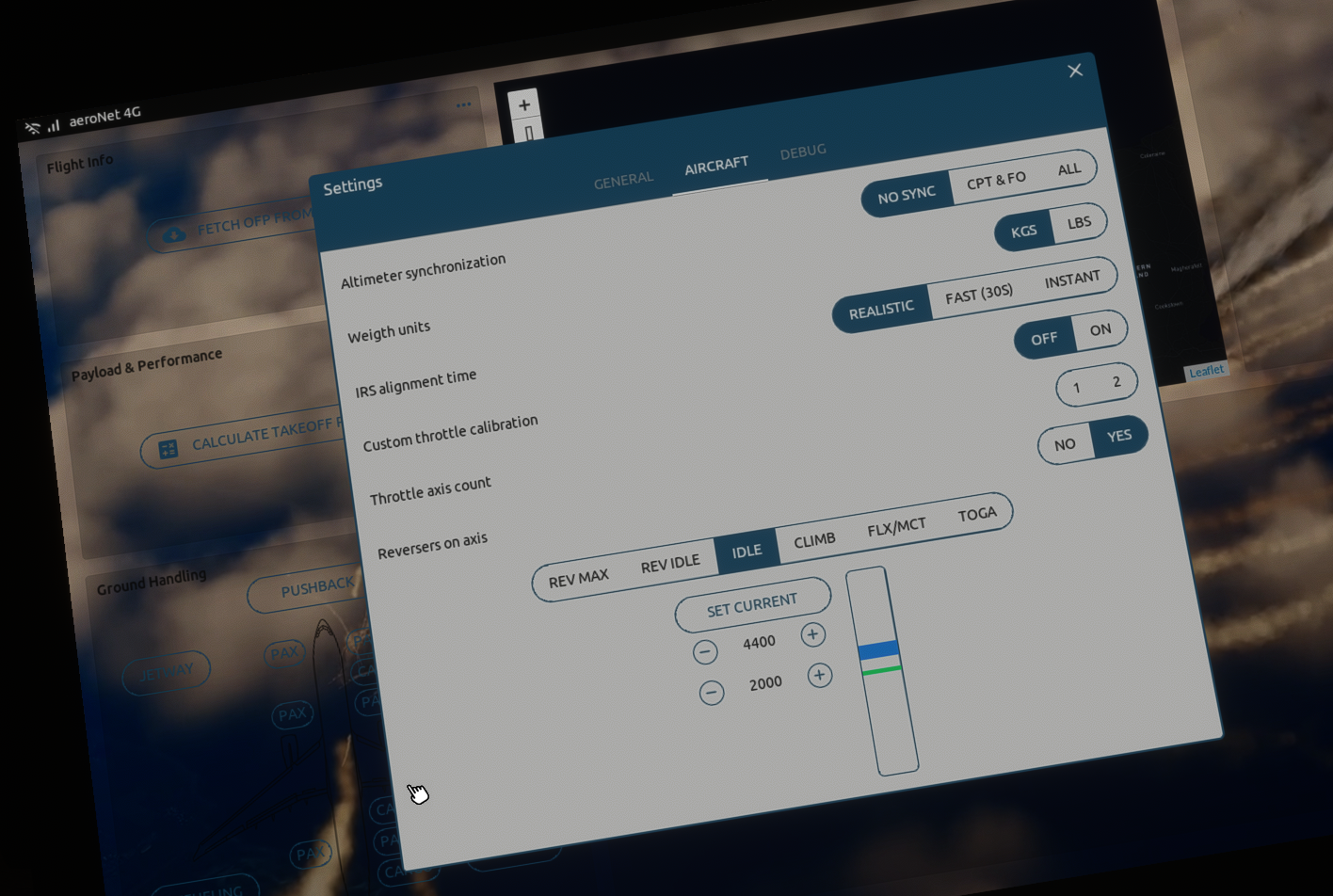Select the TOGA throttle detent

(977, 514)
